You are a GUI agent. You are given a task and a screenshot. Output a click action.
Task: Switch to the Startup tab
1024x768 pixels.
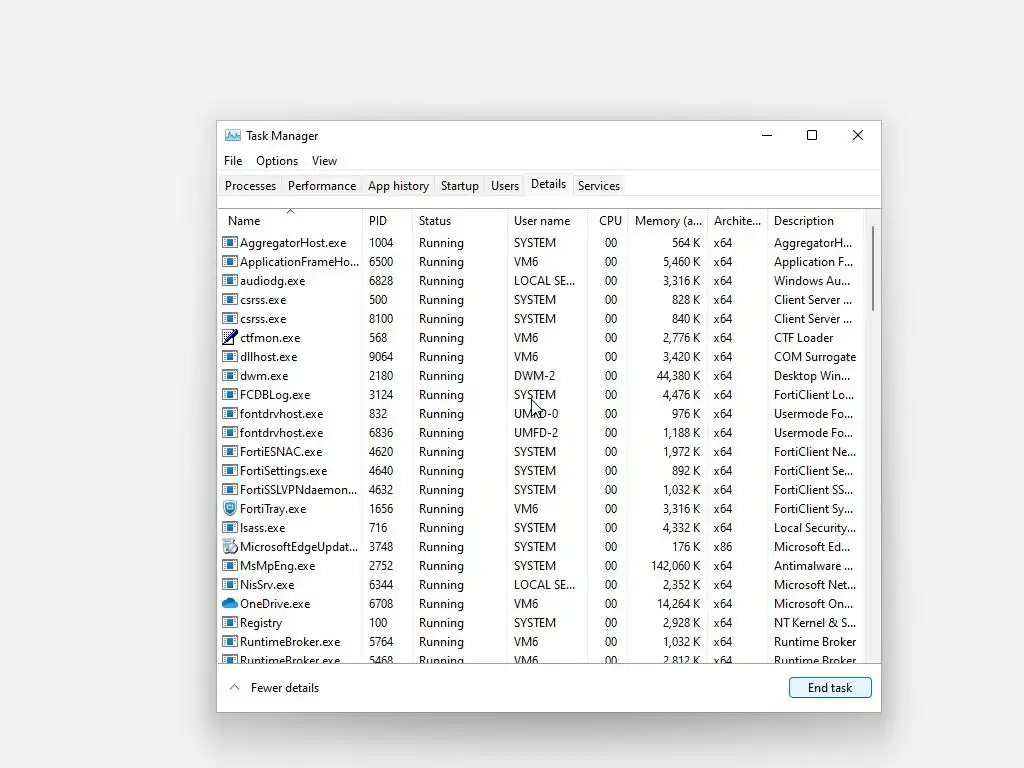click(x=460, y=185)
